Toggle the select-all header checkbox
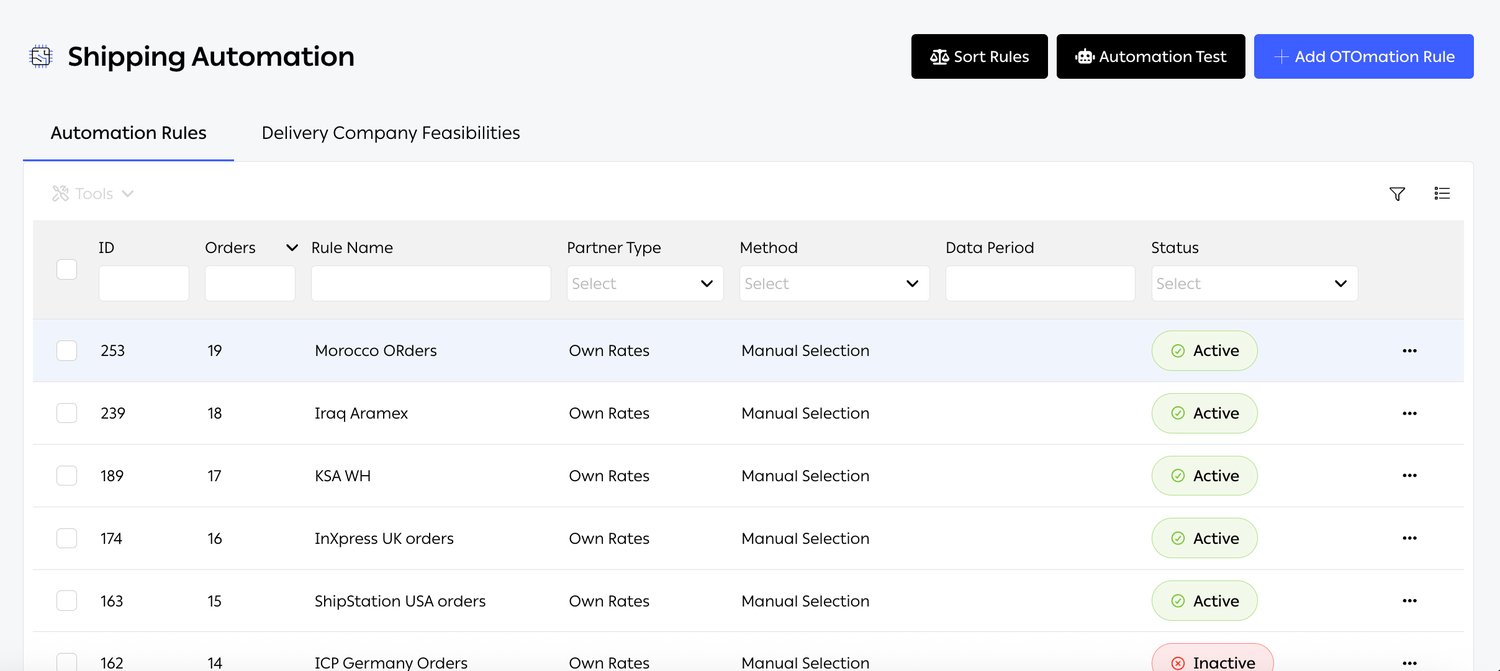Viewport: 1500px width, 671px height. [67, 269]
